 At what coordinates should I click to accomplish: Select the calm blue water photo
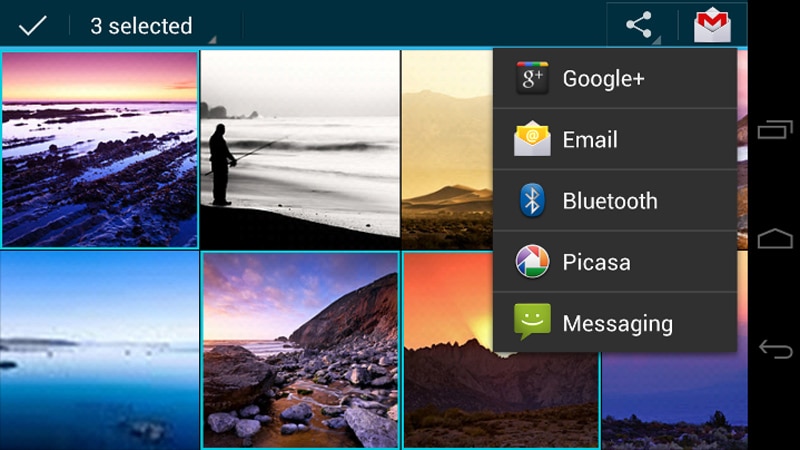[99, 350]
